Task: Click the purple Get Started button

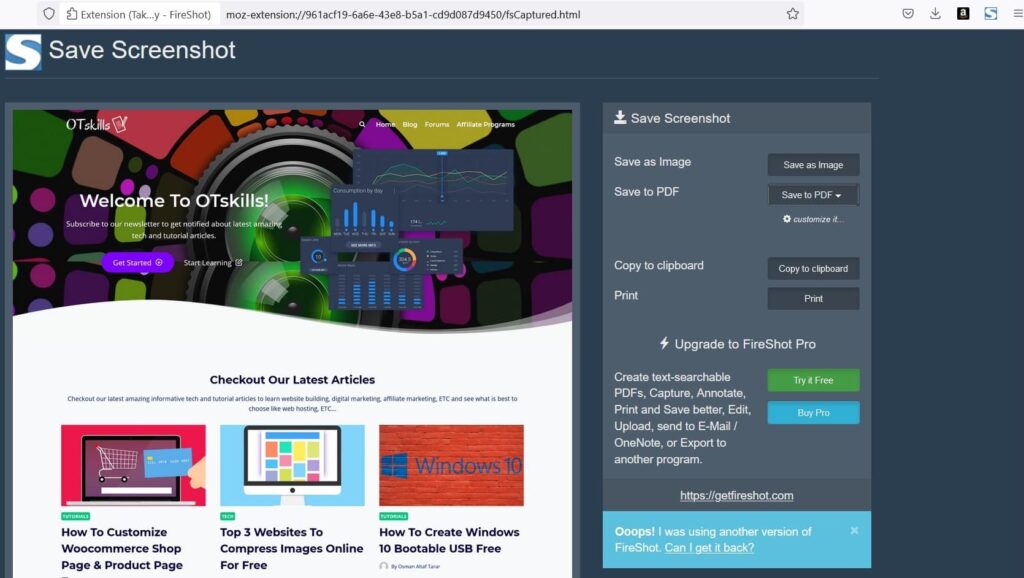Action: tap(138, 263)
